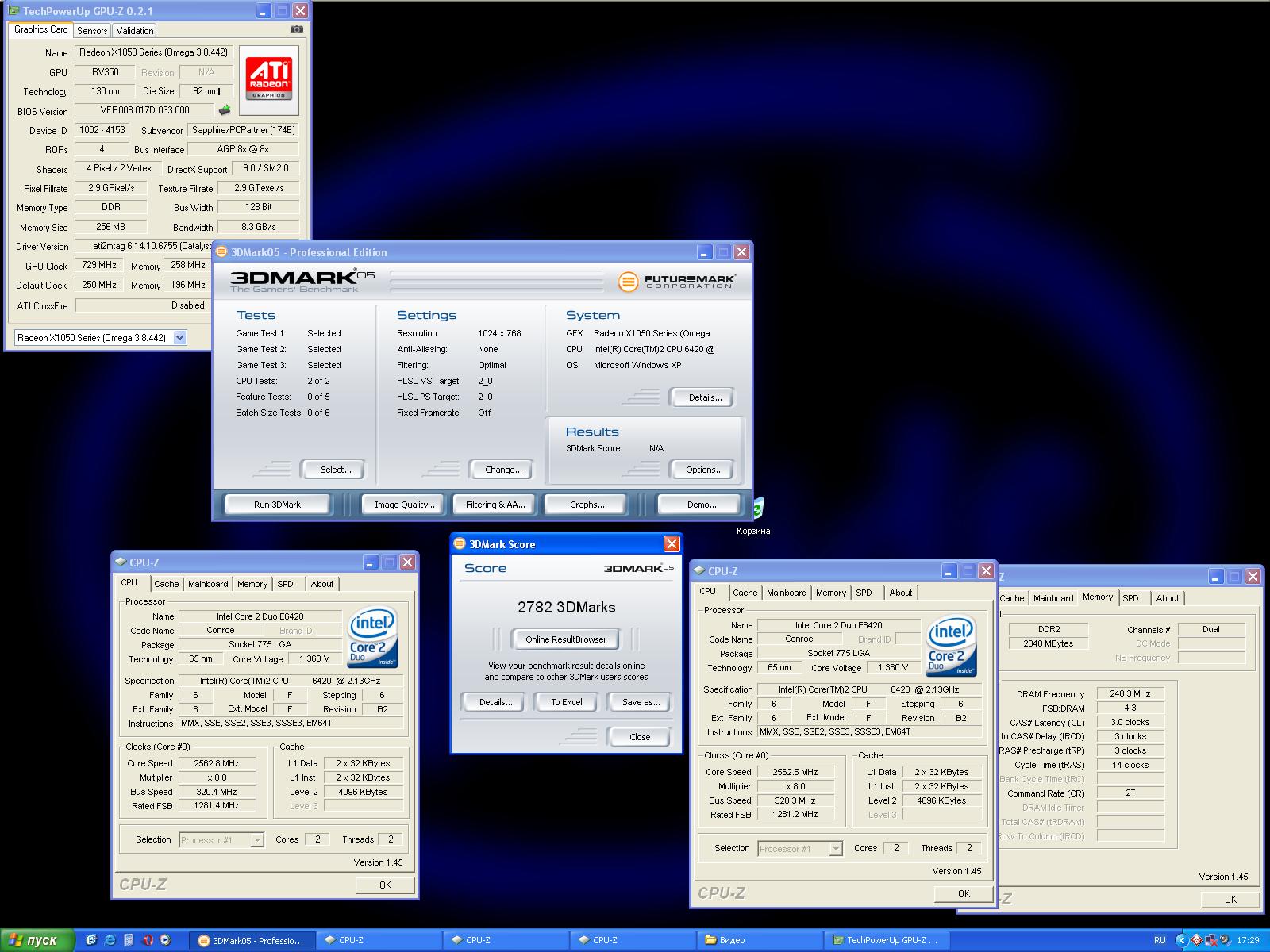Open SPD tab in left CPU-Z window
Image resolution: width=1270 pixels, height=952 pixels.
tap(286, 583)
